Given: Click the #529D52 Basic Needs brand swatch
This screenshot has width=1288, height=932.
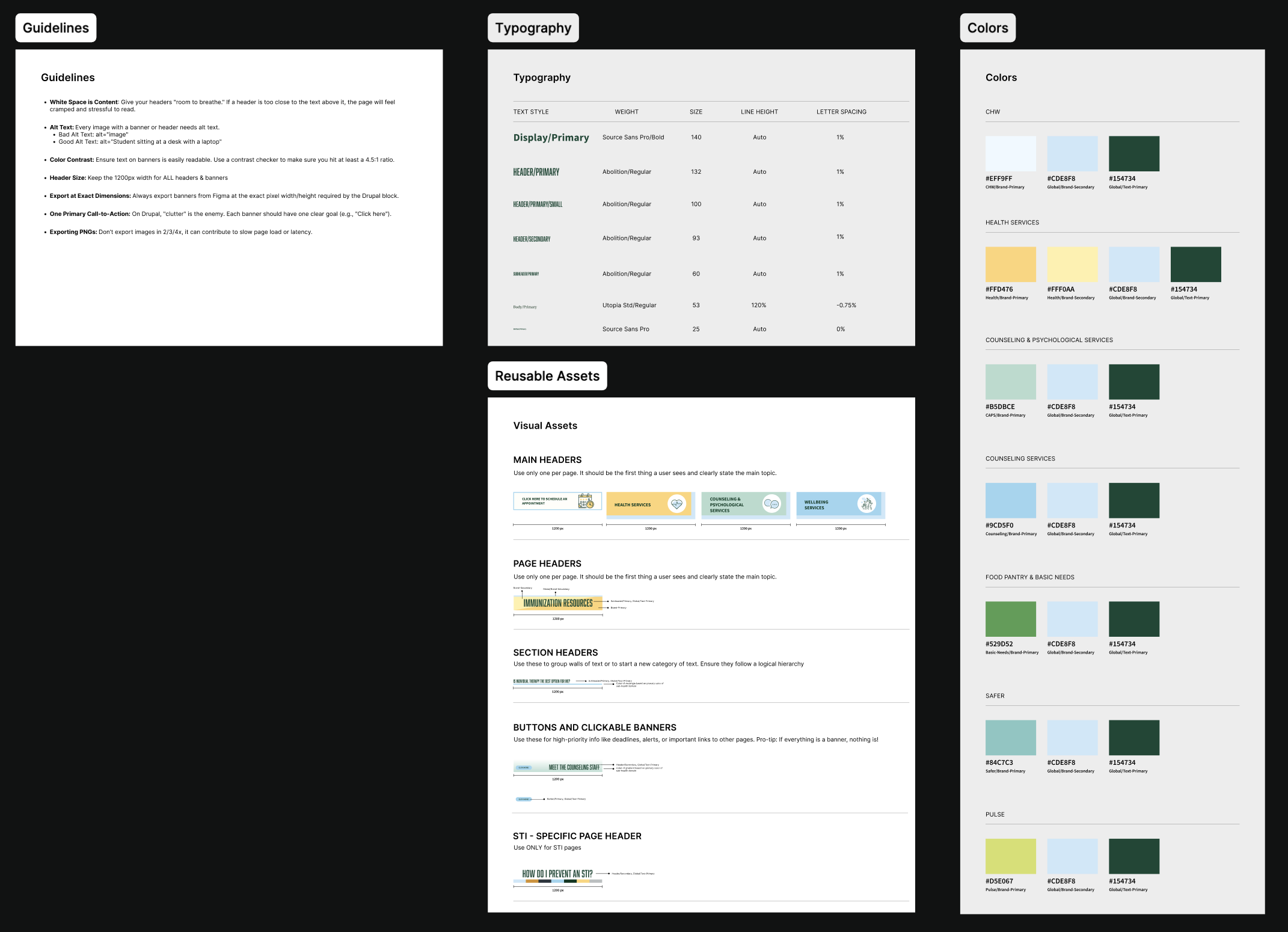Looking at the screenshot, I should (x=1010, y=618).
